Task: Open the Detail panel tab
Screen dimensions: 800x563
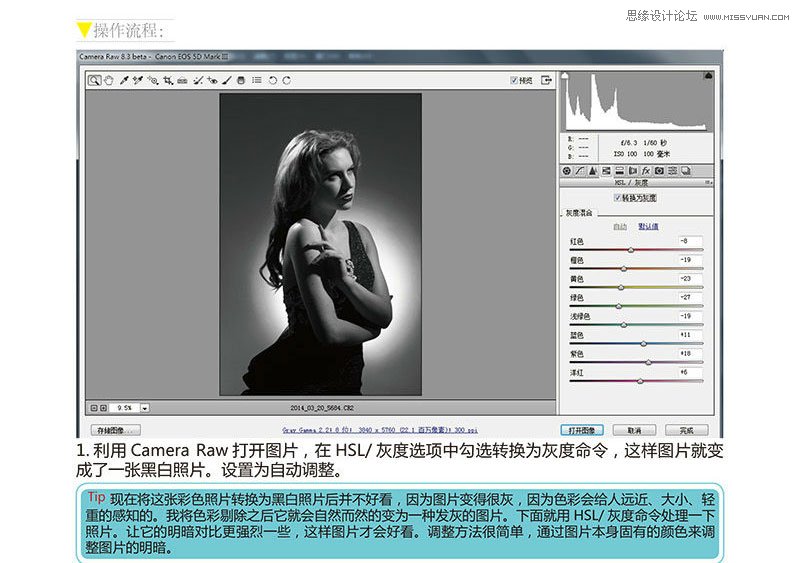Action: click(593, 171)
